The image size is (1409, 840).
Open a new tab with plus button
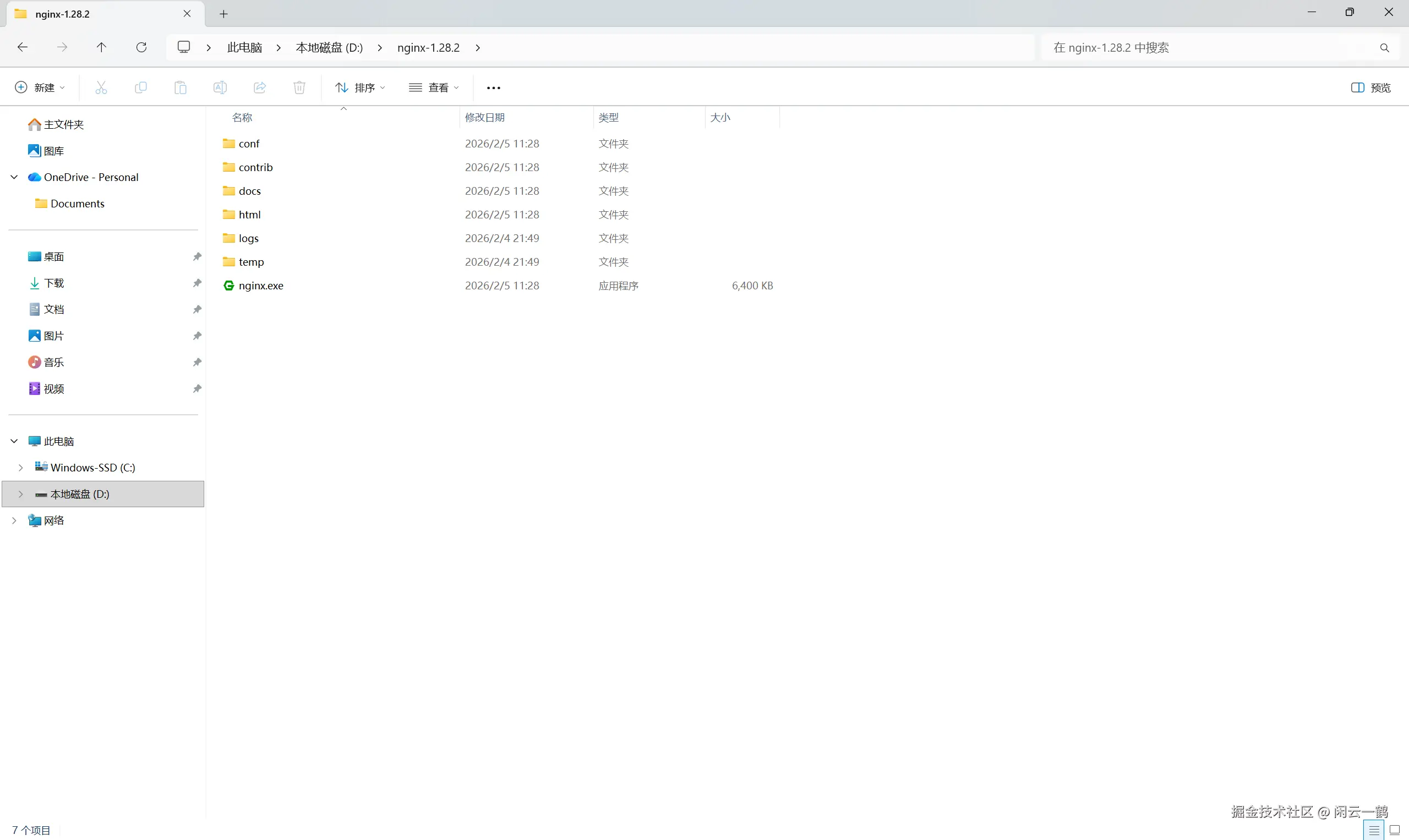tap(223, 14)
